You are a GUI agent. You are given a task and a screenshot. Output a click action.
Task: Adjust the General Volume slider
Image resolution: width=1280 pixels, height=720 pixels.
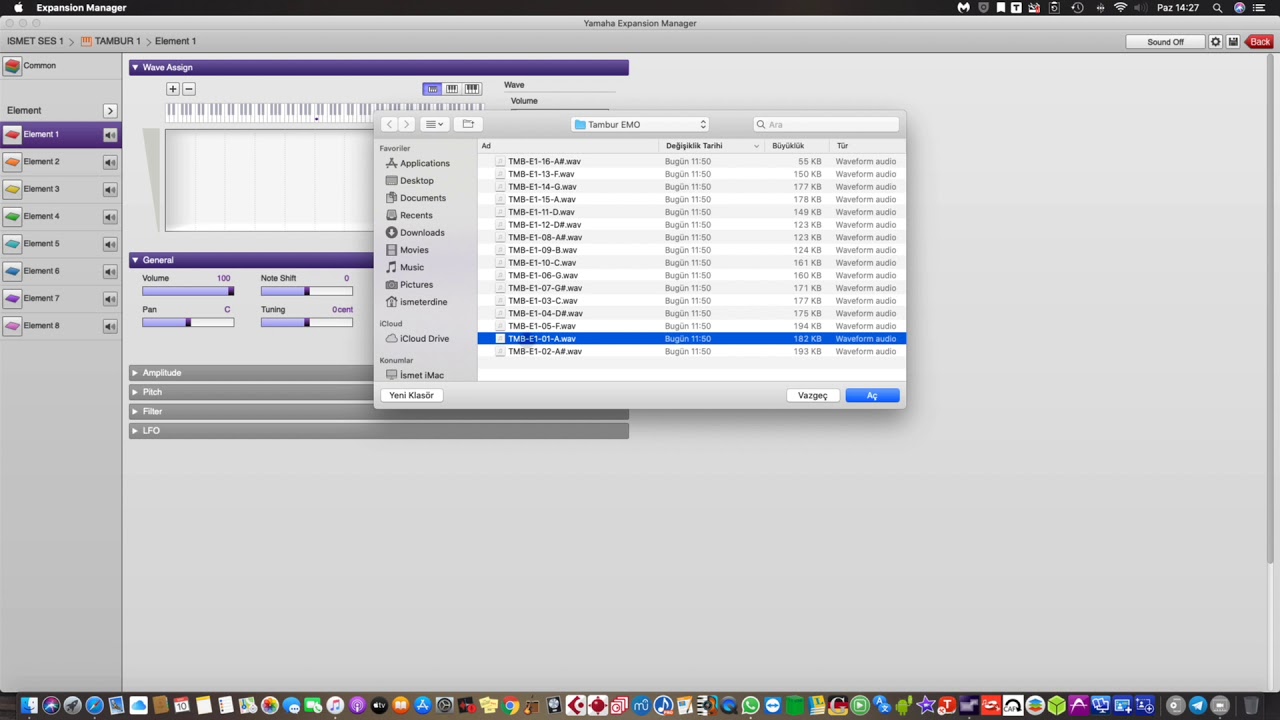pyautogui.click(x=188, y=291)
